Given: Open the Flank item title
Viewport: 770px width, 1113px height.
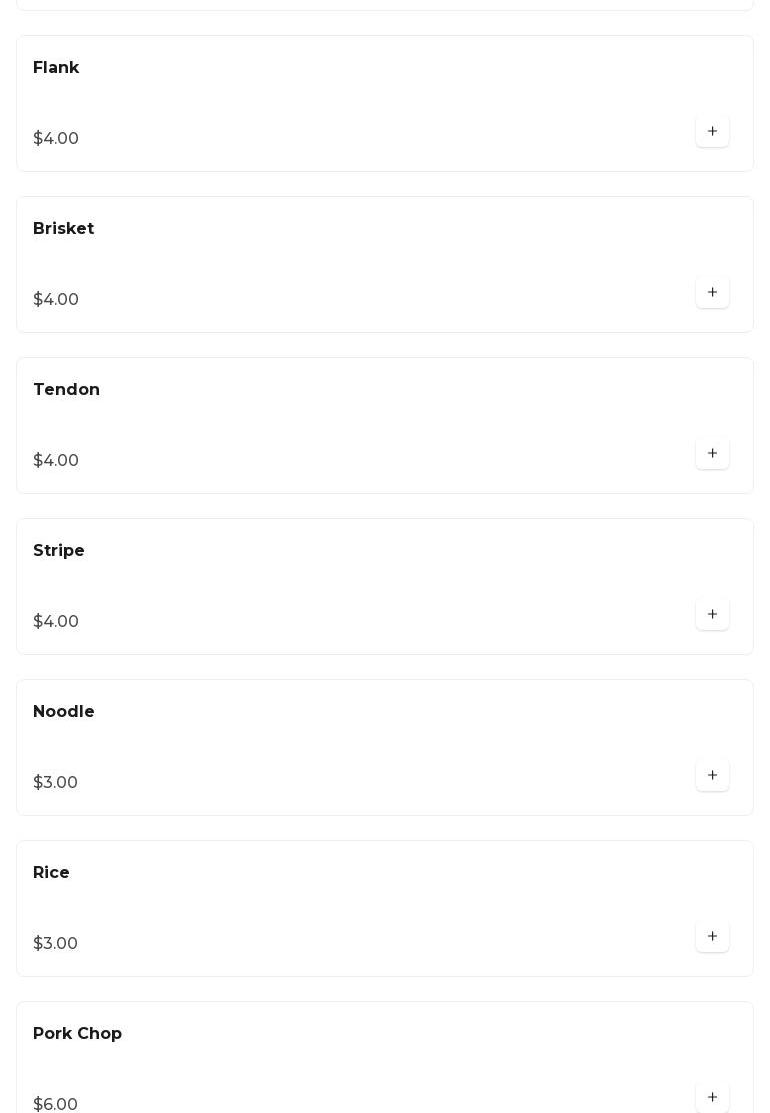Looking at the screenshot, I should (x=56, y=67).
